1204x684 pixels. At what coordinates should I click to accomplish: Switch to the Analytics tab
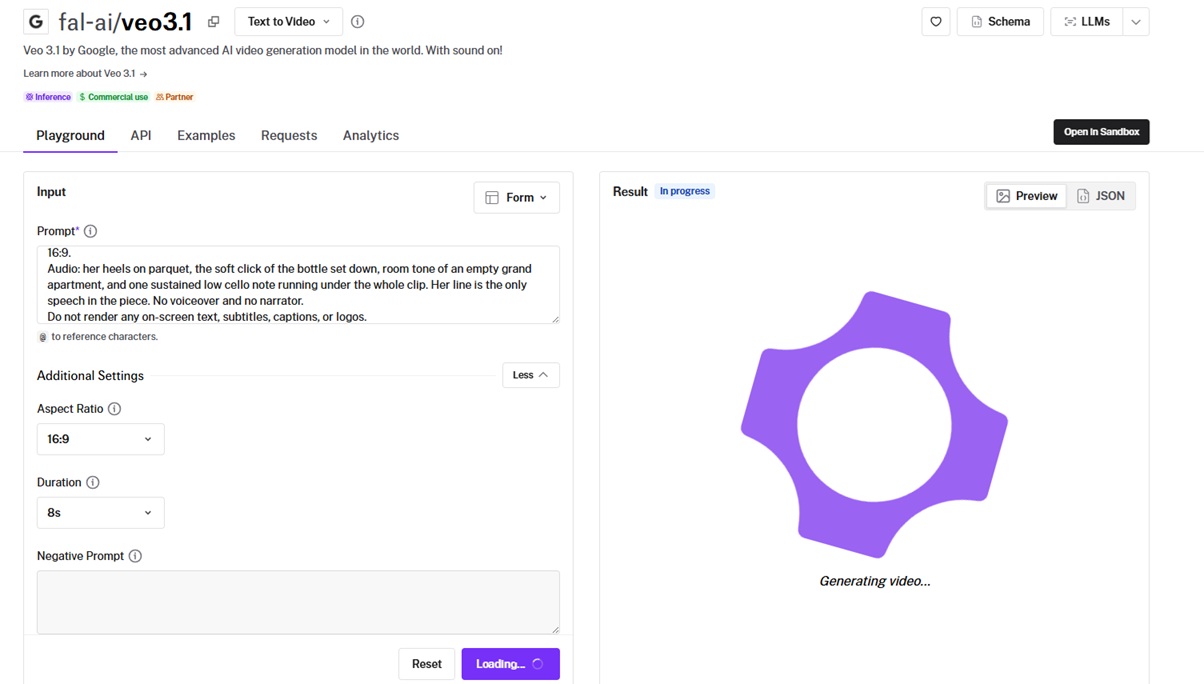[371, 136]
